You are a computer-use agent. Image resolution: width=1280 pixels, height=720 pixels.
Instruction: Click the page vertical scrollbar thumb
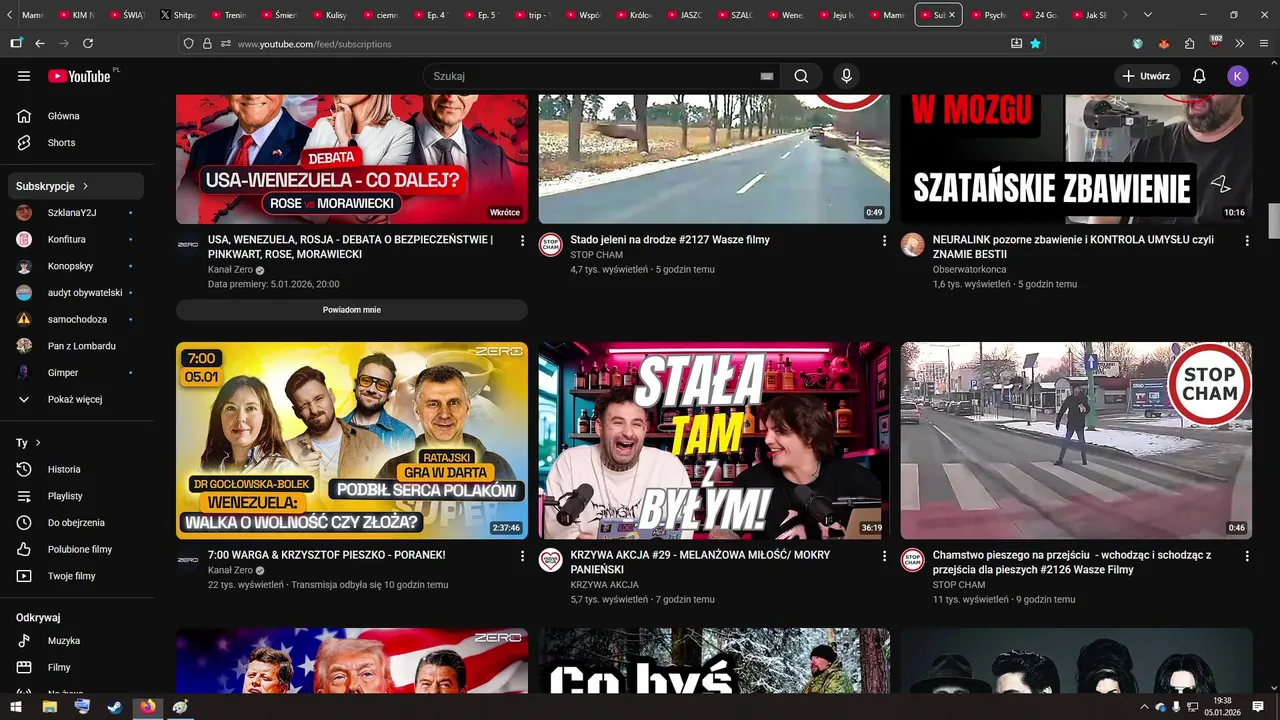click(x=1274, y=221)
